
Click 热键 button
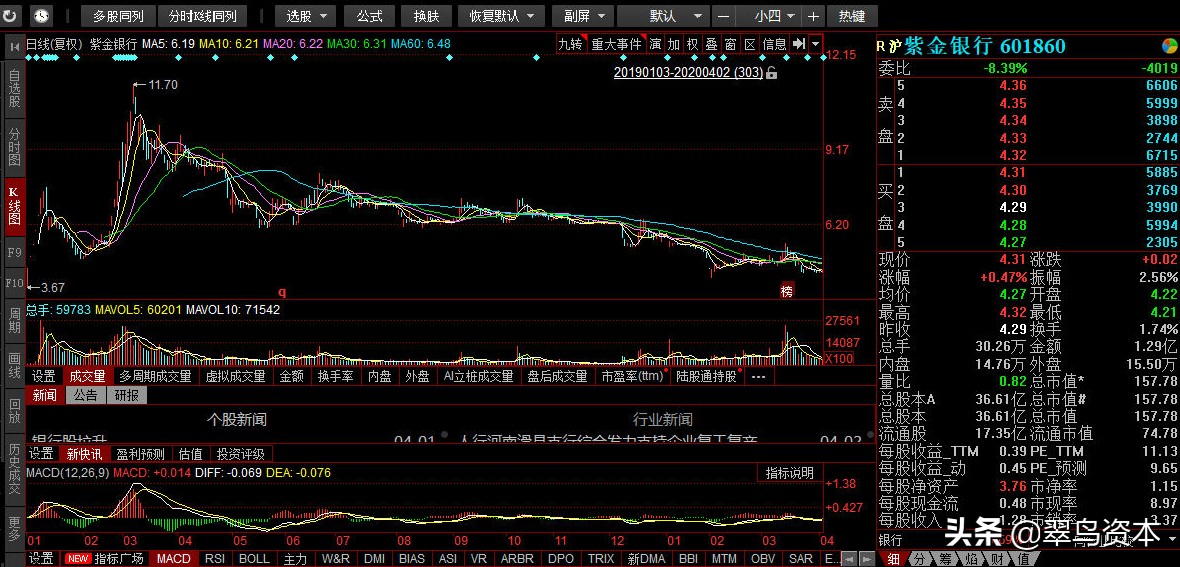(x=852, y=16)
